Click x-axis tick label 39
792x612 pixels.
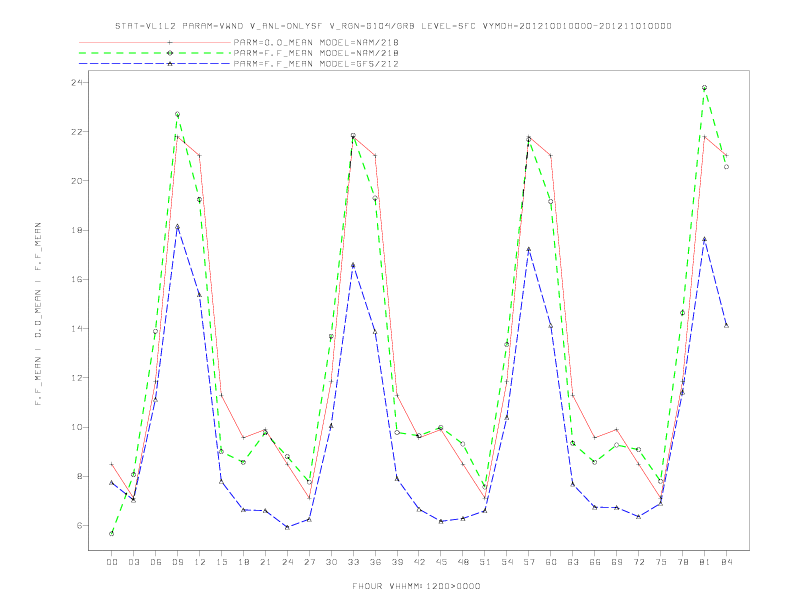(397, 562)
